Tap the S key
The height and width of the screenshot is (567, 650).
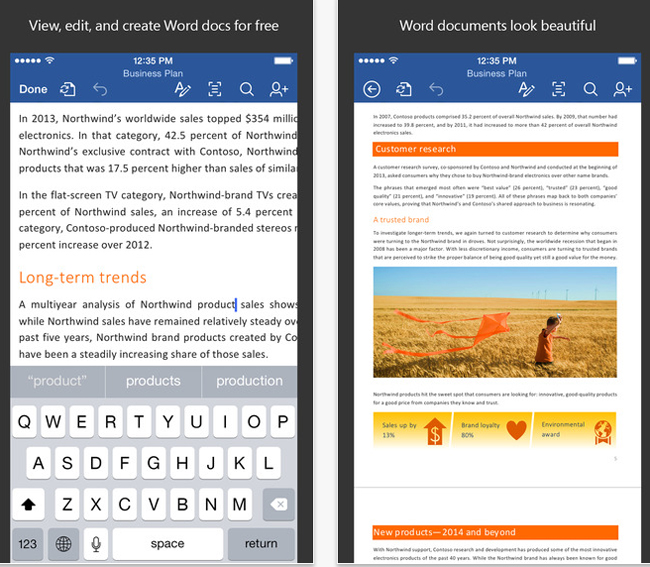pos(67,463)
